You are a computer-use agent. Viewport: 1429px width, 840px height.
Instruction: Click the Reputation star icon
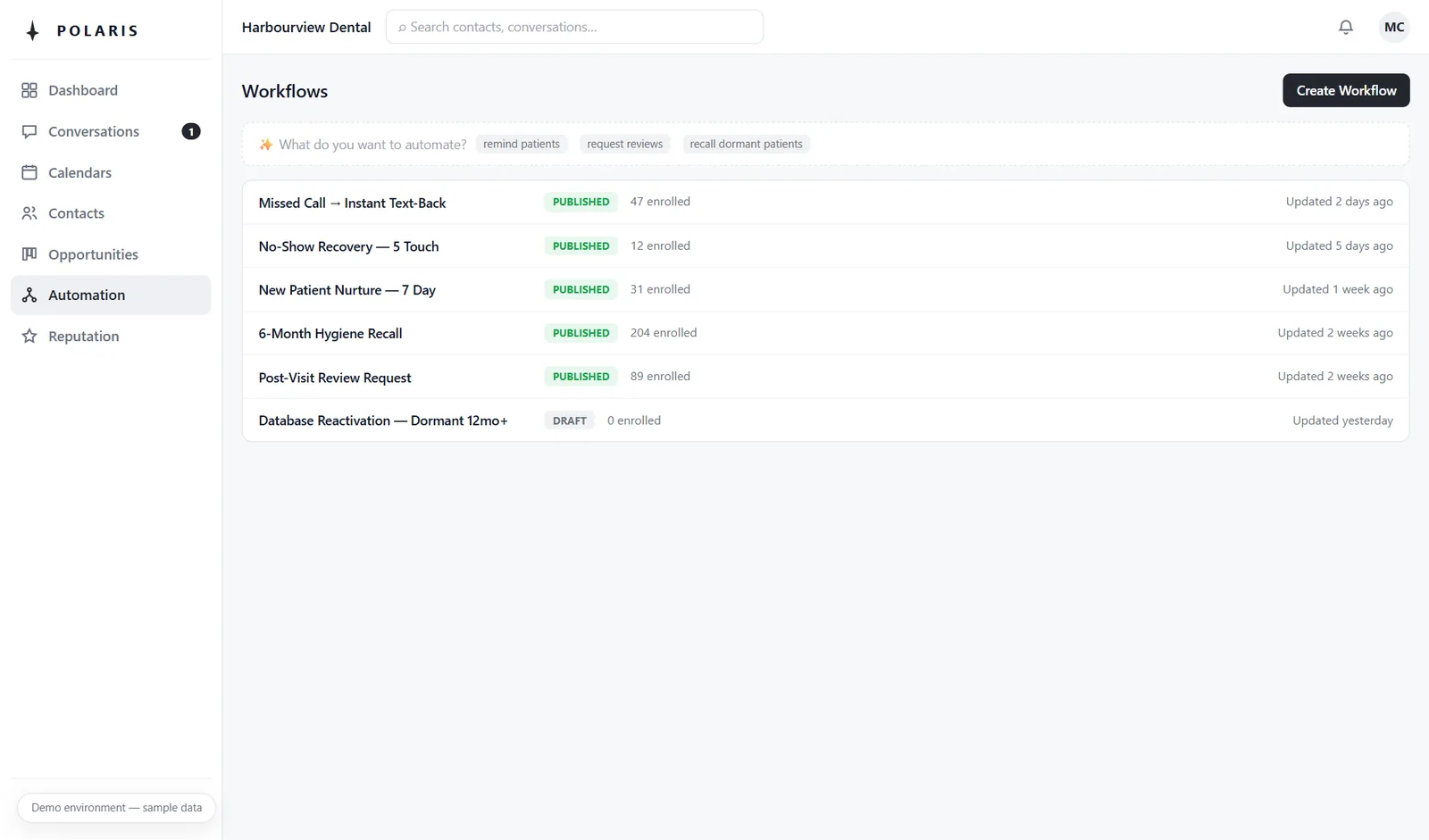tap(29, 337)
